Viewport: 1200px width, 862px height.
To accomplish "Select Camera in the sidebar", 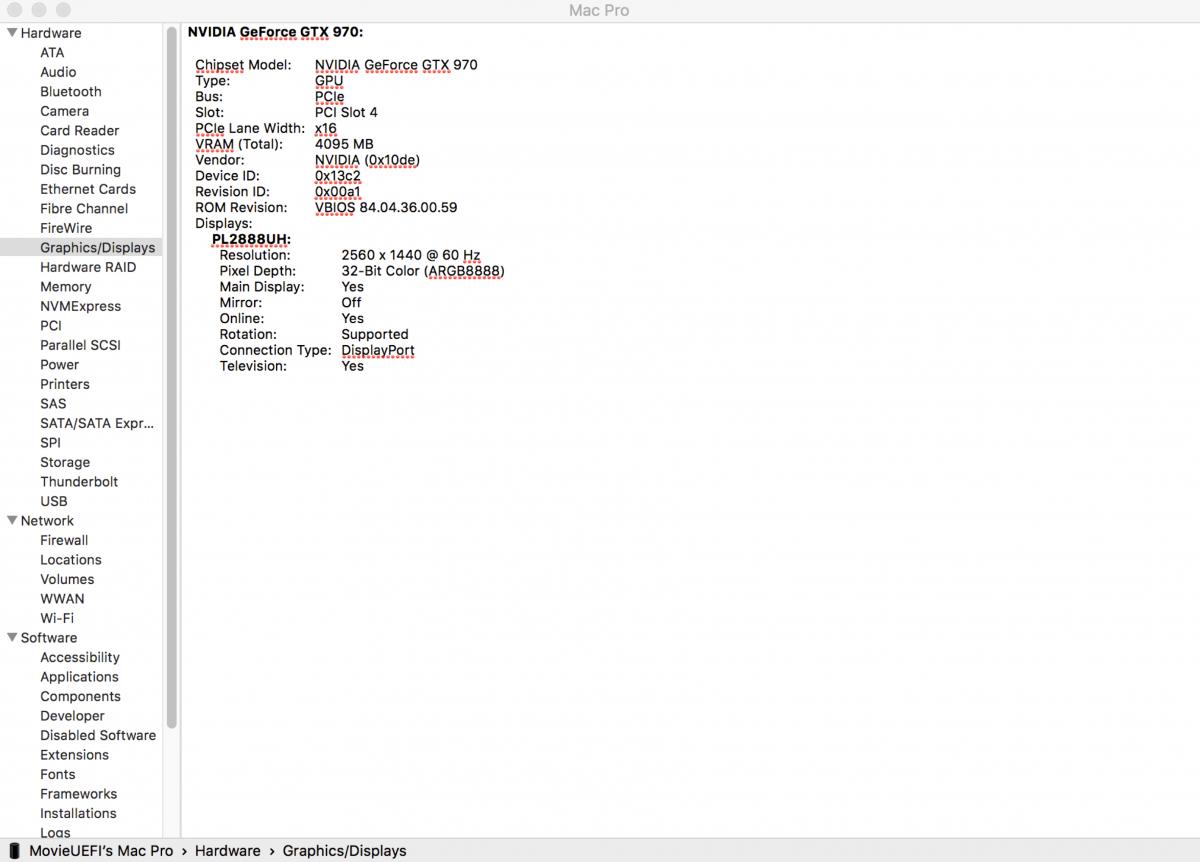I will tap(64, 111).
